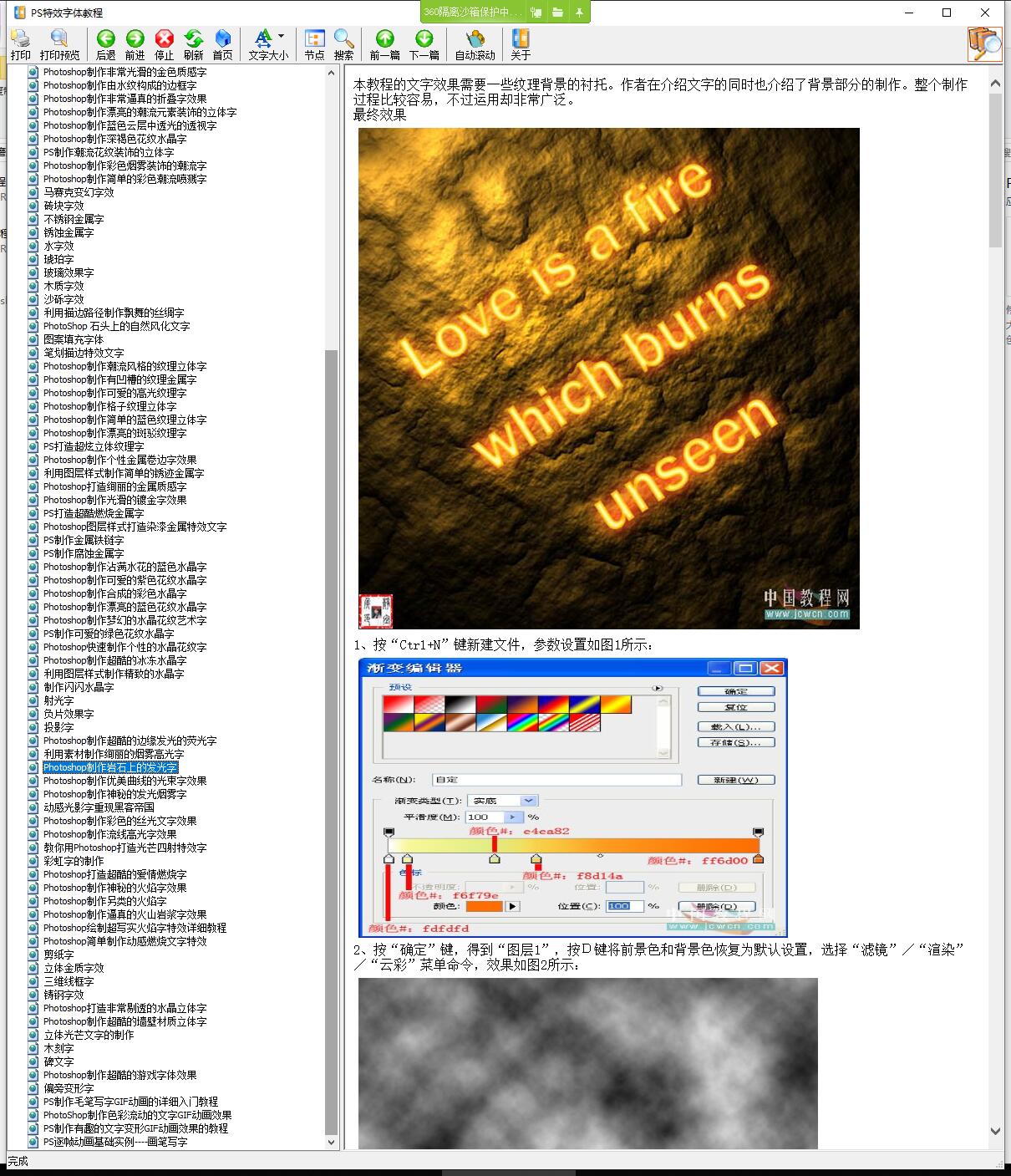The height and width of the screenshot is (1176, 1011).
Task: Show the 节点 node panel icon
Action: click(315, 44)
